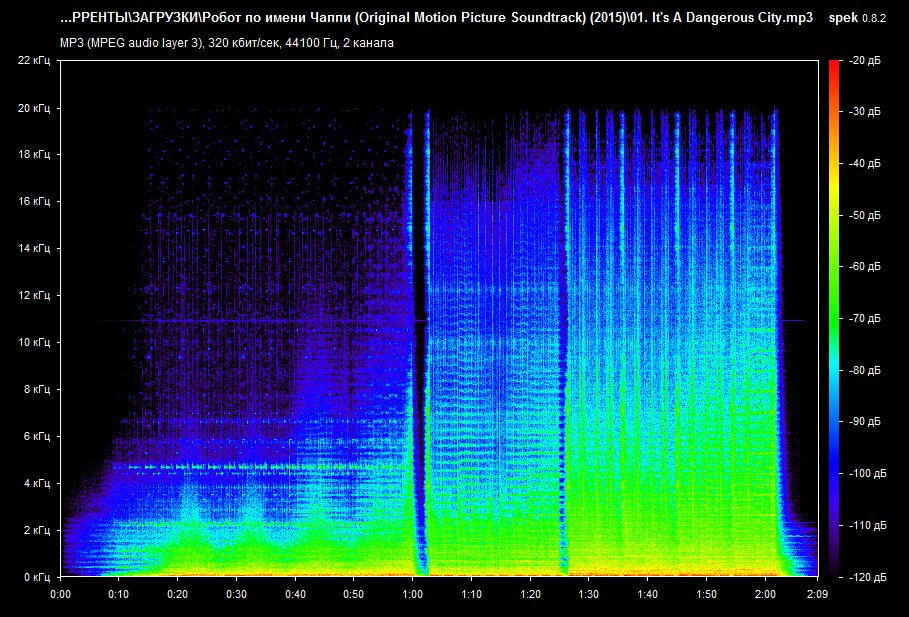This screenshot has width=909, height=617.
Task: Click the -120 дБ level label
Action: (864, 577)
